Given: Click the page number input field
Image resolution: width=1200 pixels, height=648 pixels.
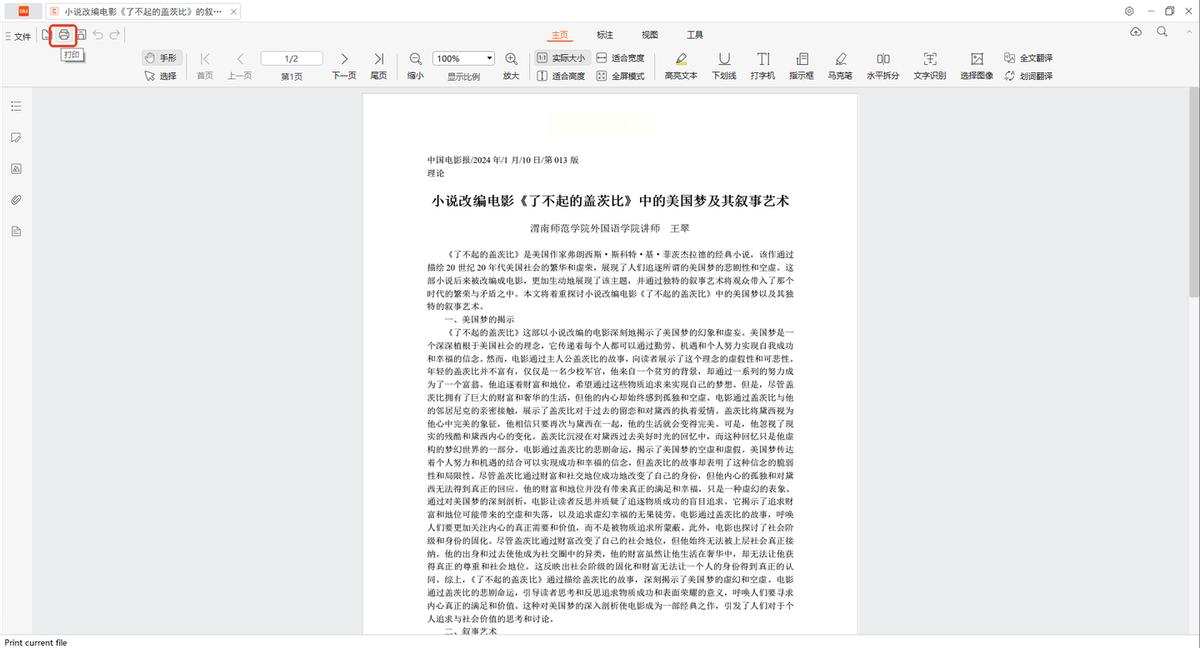Looking at the screenshot, I should pyautogui.click(x=290, y=57).
